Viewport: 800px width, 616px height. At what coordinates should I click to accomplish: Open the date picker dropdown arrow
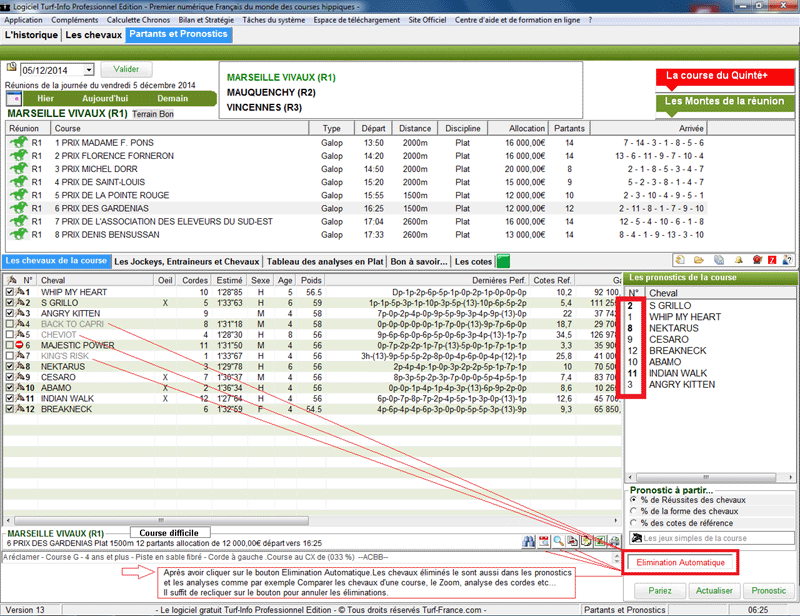click(x=89, y=70)
